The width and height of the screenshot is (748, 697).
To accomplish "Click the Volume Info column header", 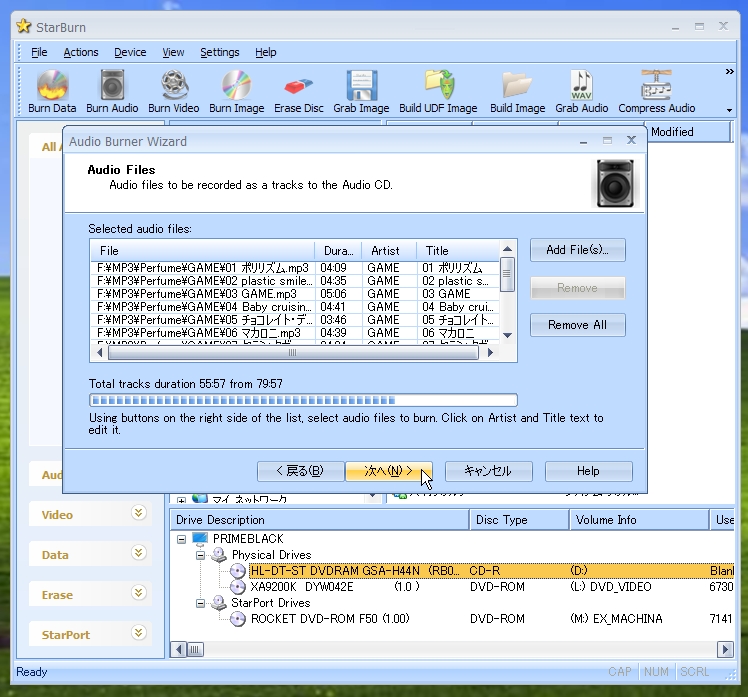I will (x=639, y=520).
